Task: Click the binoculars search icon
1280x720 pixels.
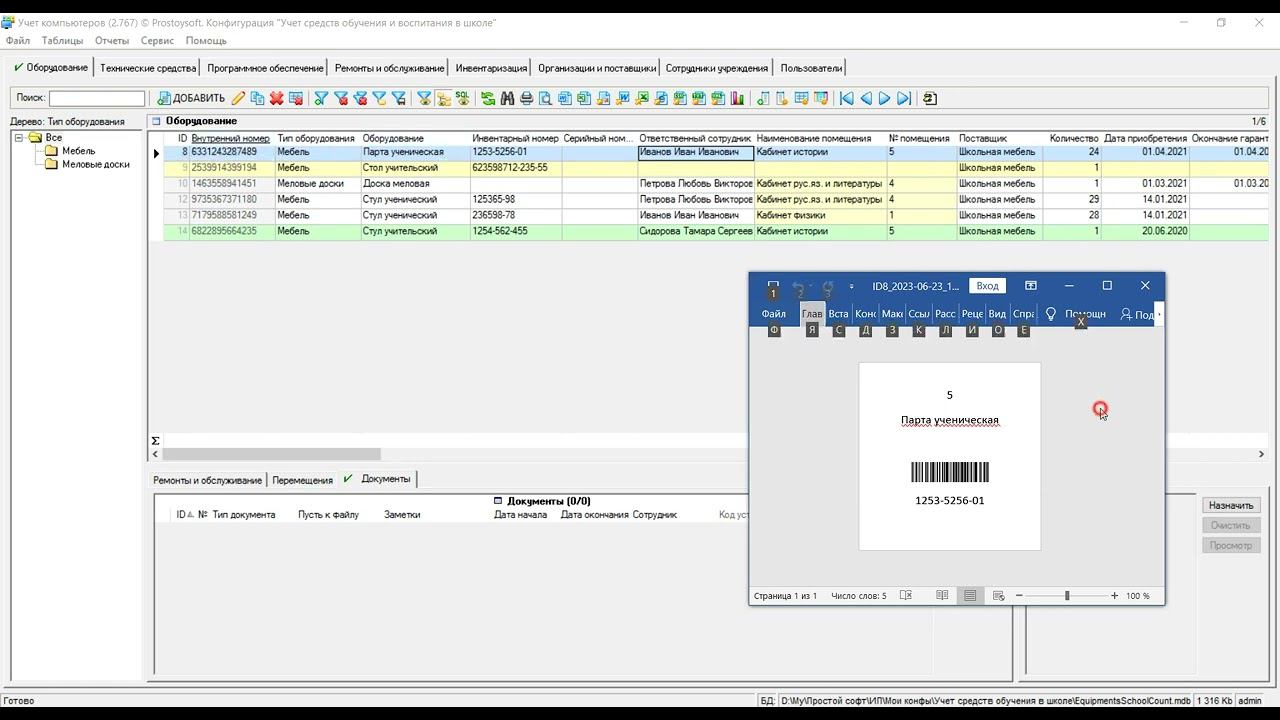Action: pos(508,98)
